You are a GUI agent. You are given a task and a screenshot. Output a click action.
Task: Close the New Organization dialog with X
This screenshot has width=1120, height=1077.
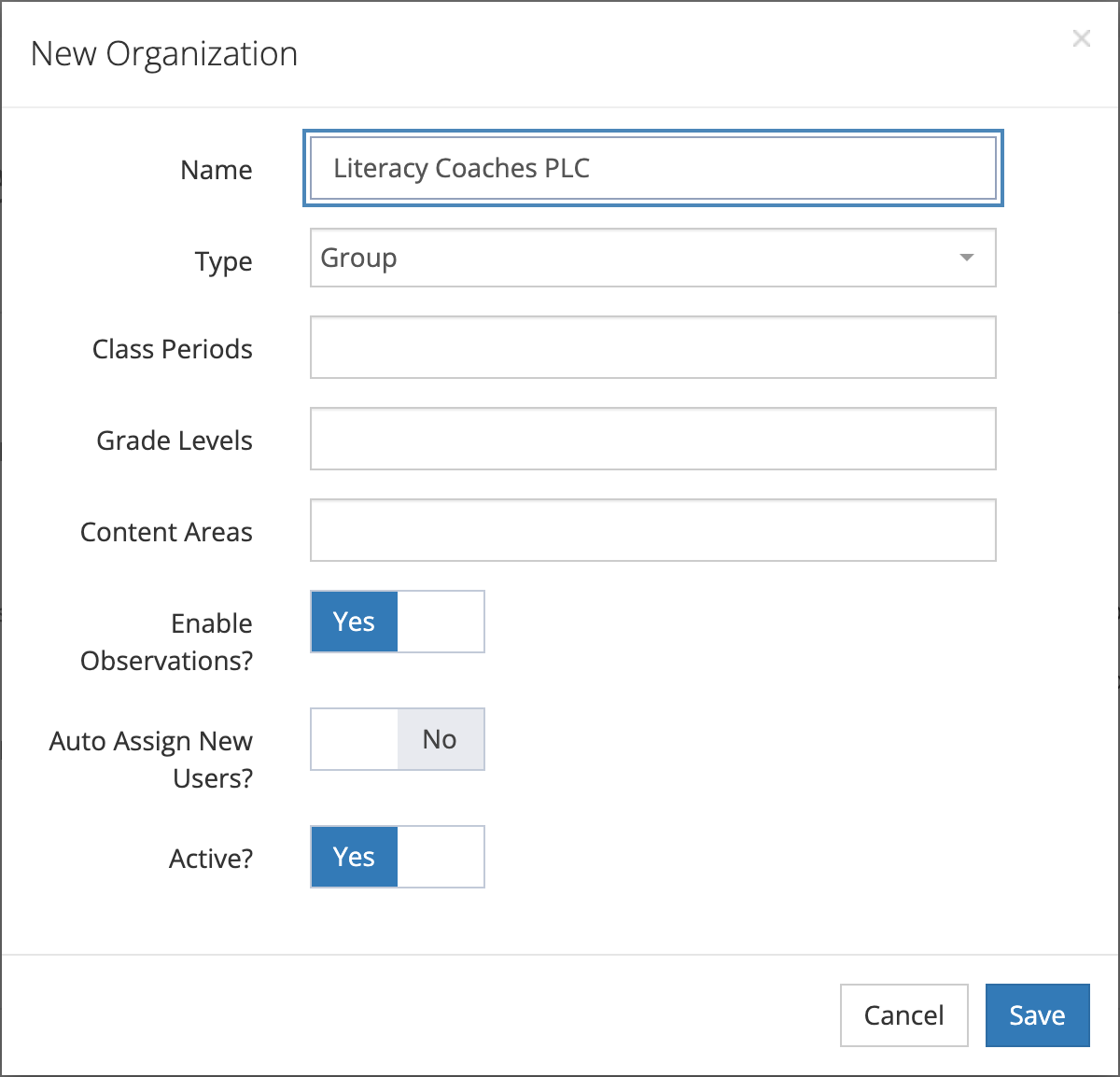1081,38
